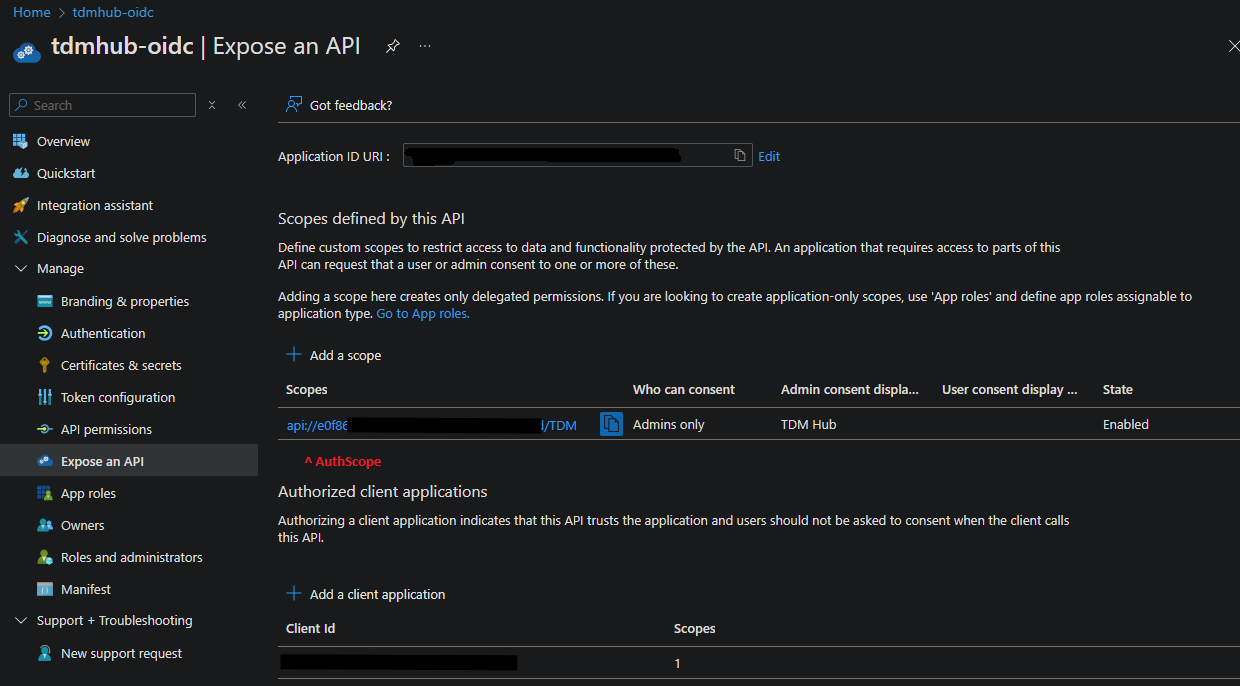Focus the sidebar Search field
The height and width of the screenshot is (686, 1240).
click(x=110, y=105)
